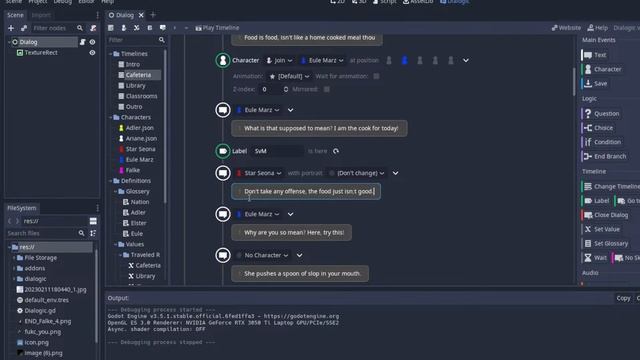
Task: Open the Library timeline
Action: click(136, 86)
